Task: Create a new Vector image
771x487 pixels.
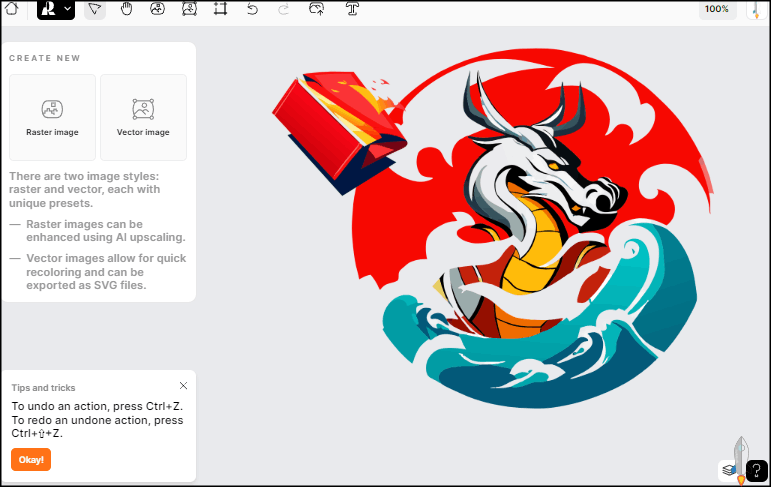Action: (x=143, y=117)
